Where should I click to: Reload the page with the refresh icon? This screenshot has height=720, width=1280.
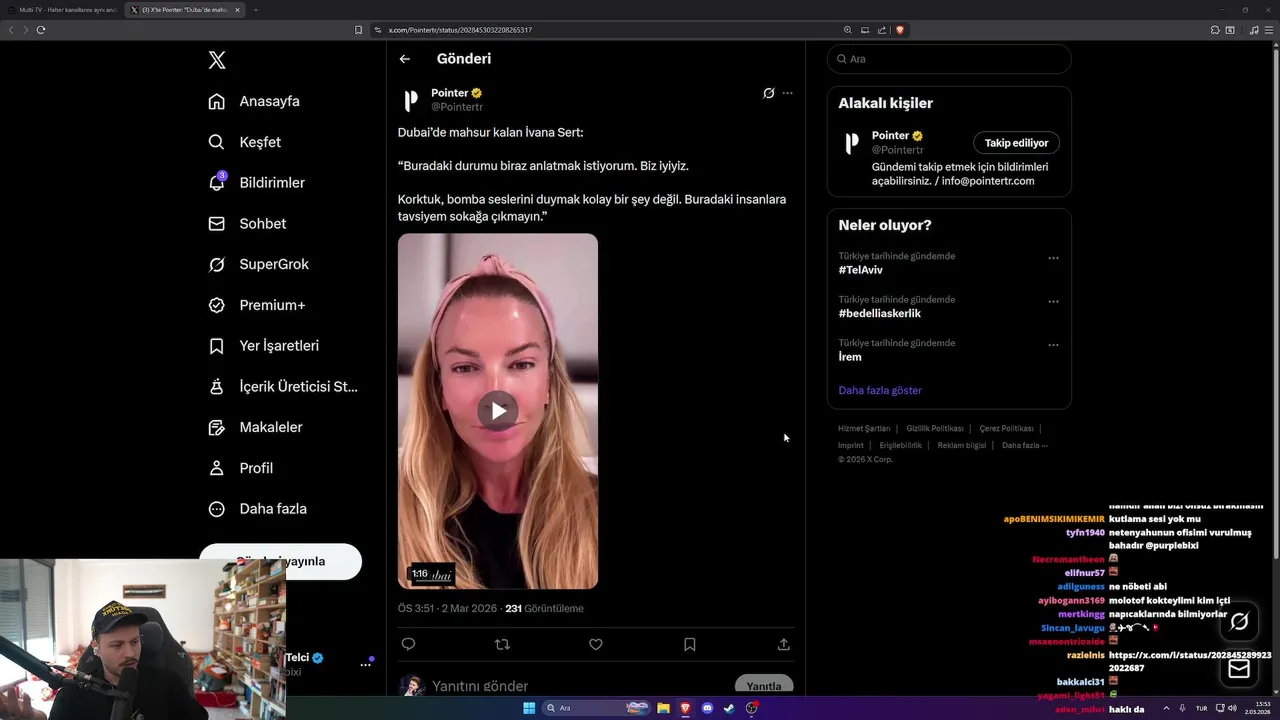point(41,30)
